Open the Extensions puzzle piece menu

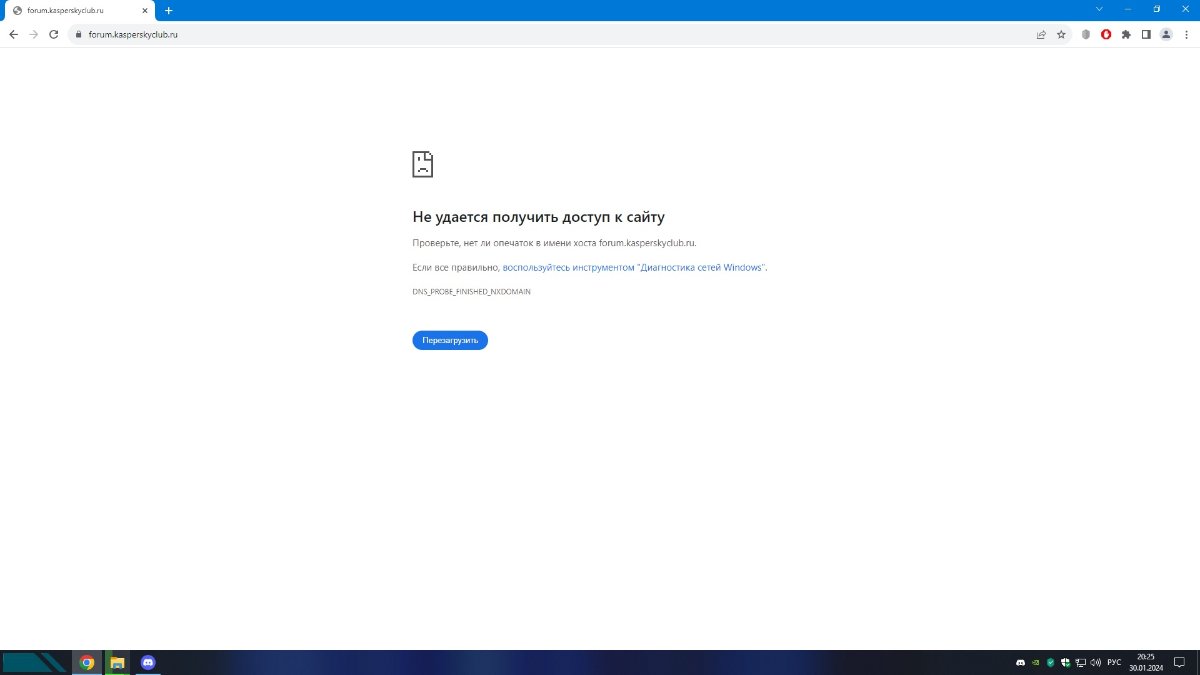point(1126,34)
